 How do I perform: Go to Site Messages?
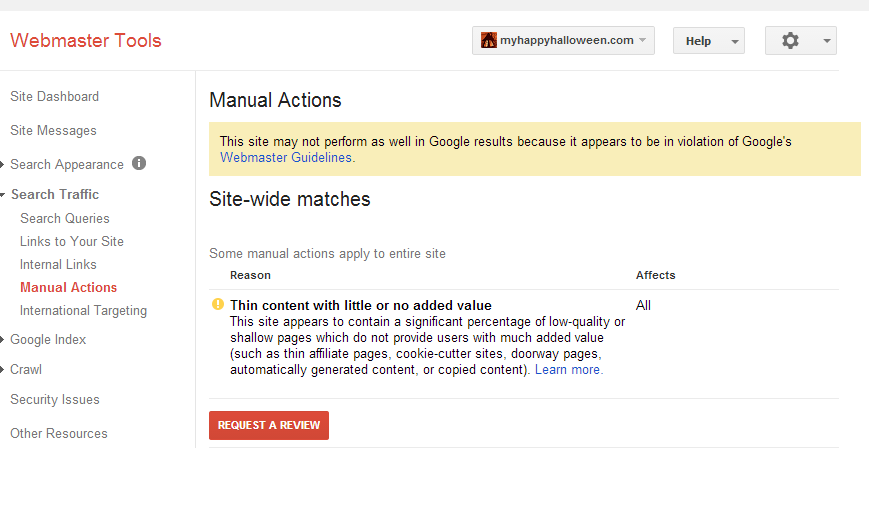[x=53, y=131]
